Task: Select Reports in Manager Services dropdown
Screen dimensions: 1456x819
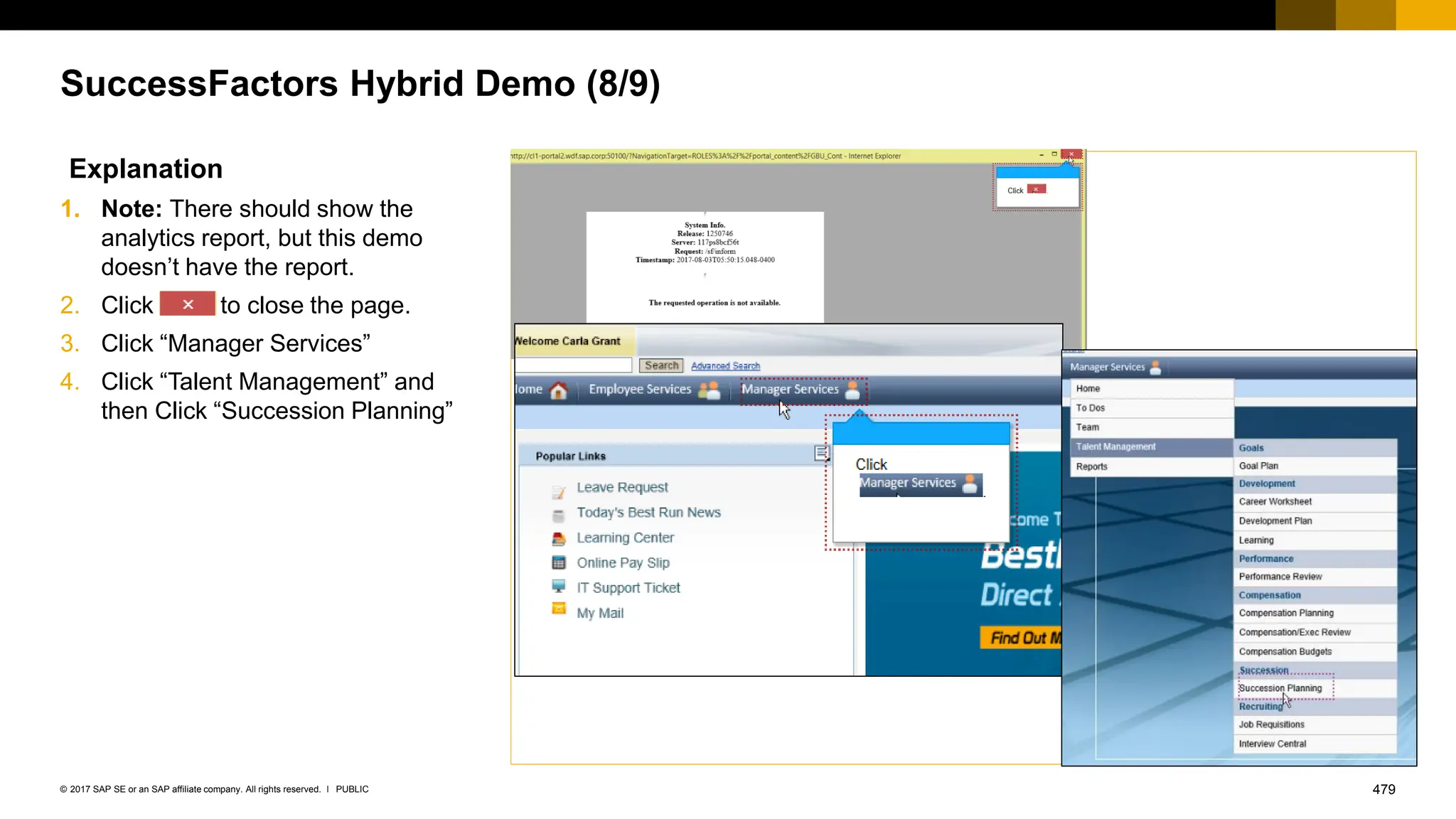Action: [1152, 467]
